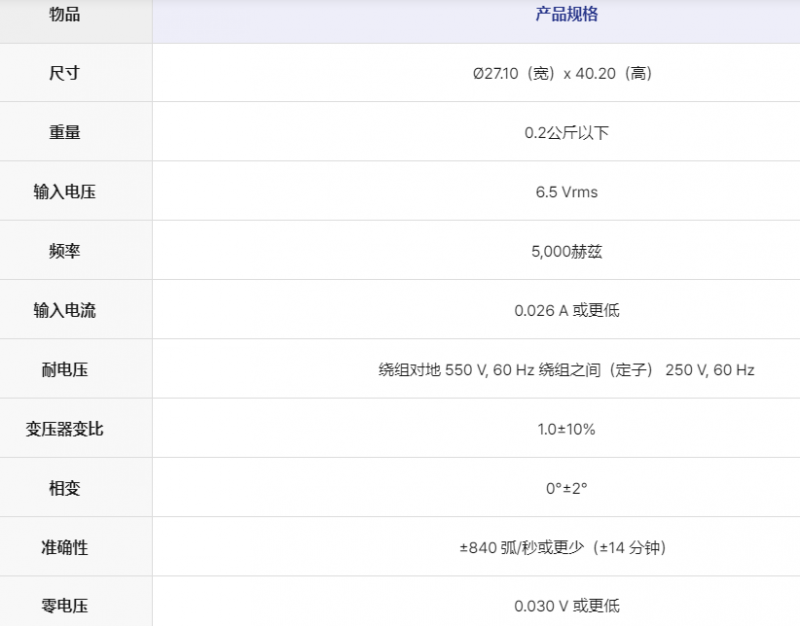Viewport: 800px width, 626px height.
Task: Click the 0.030 V 或更低 value
Action: click(566, 606)
